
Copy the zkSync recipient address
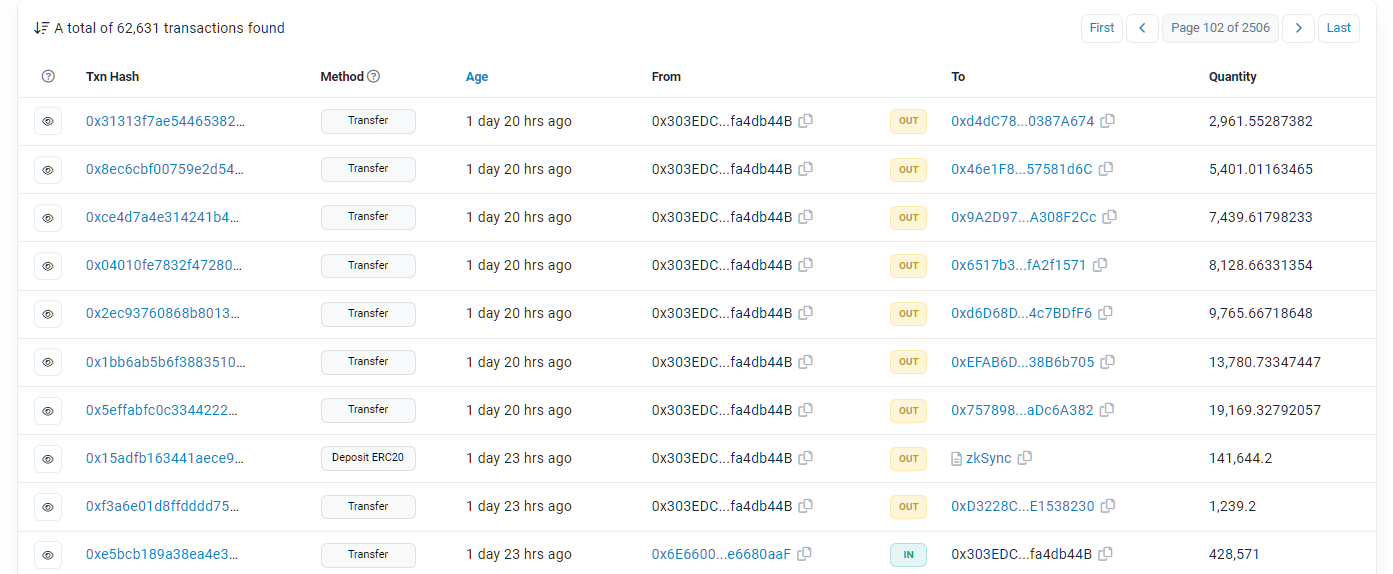[x=1024, y=458]
